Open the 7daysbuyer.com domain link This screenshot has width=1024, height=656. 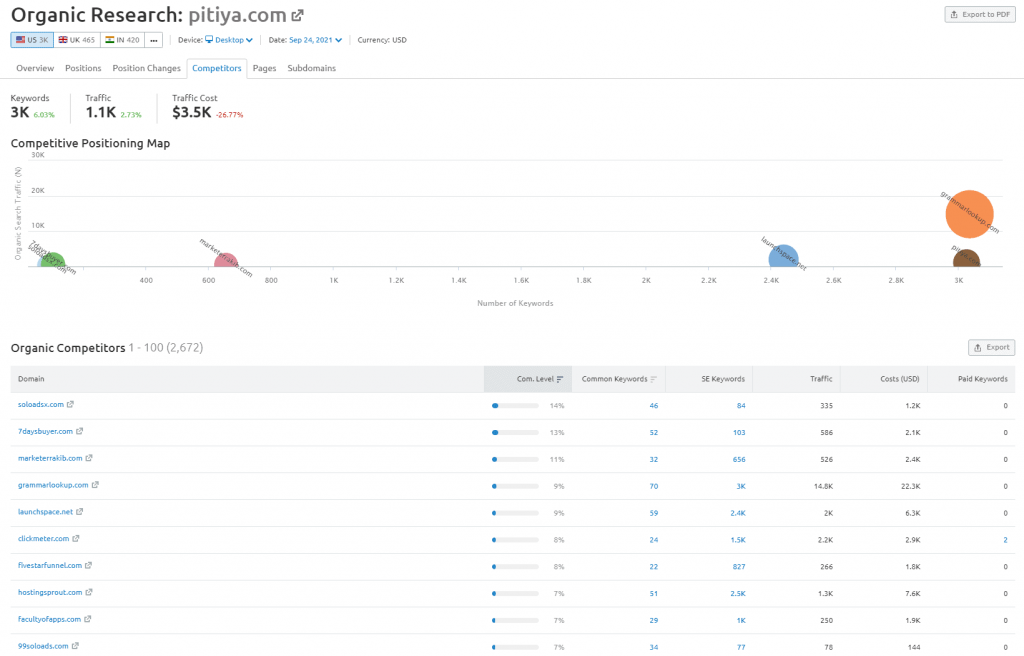click(45, 431)
